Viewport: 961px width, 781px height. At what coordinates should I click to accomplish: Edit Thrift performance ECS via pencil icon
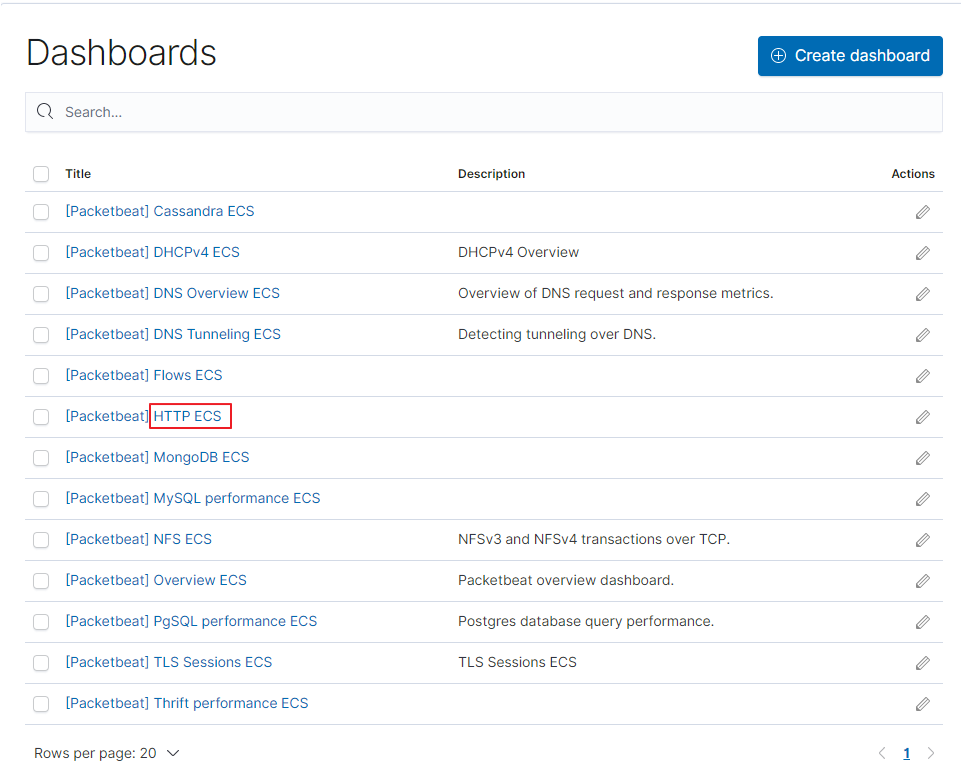(x=922, y=704)
